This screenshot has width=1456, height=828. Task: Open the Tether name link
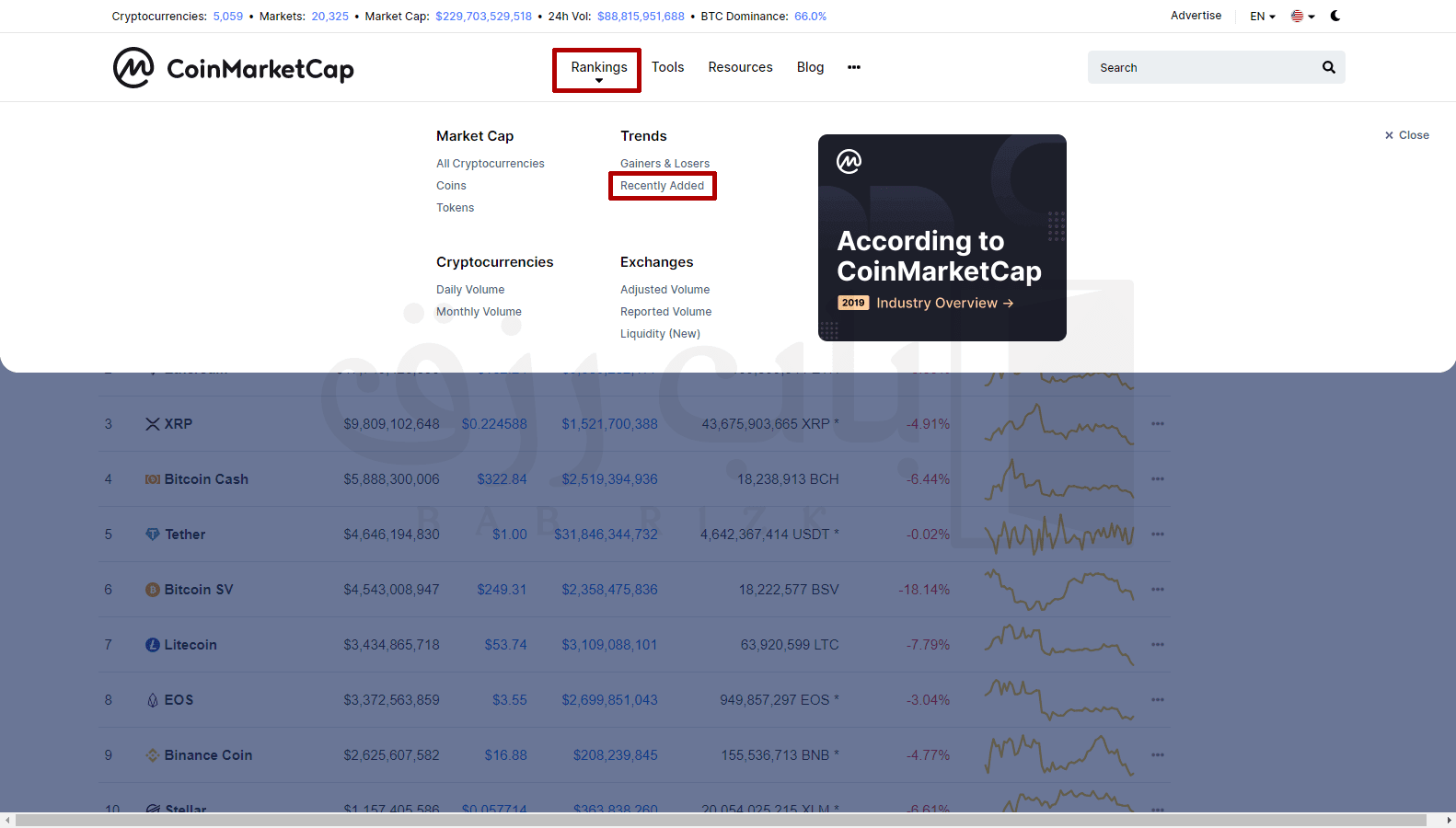click(x=185, y=535)
